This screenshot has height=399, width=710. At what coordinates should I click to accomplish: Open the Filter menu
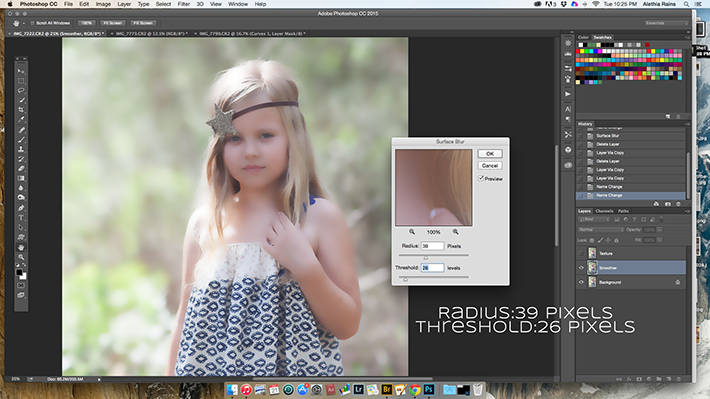click(x=183, y=4)
